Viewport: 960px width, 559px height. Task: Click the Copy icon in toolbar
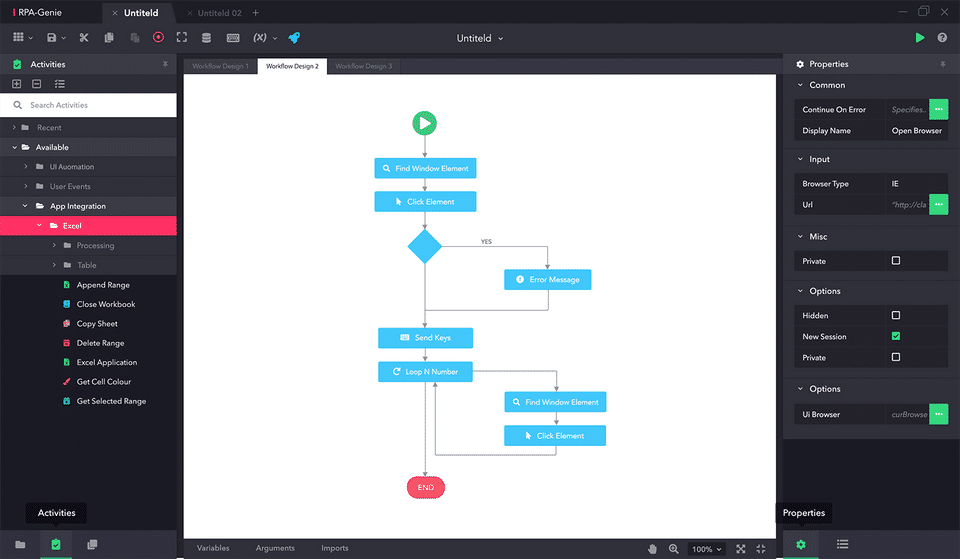[x=109, y=37]
